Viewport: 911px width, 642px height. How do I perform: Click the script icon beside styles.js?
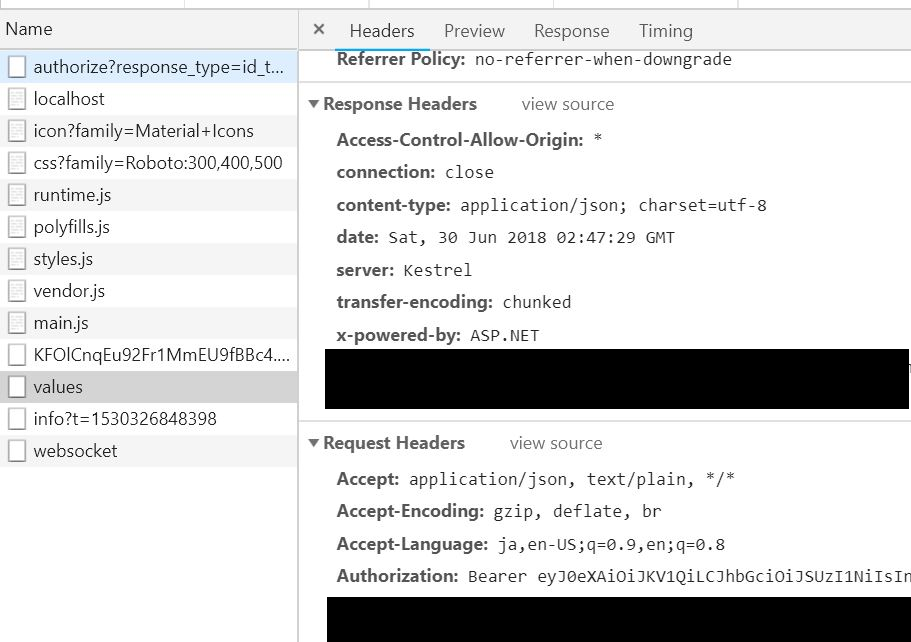pos(17,259)
